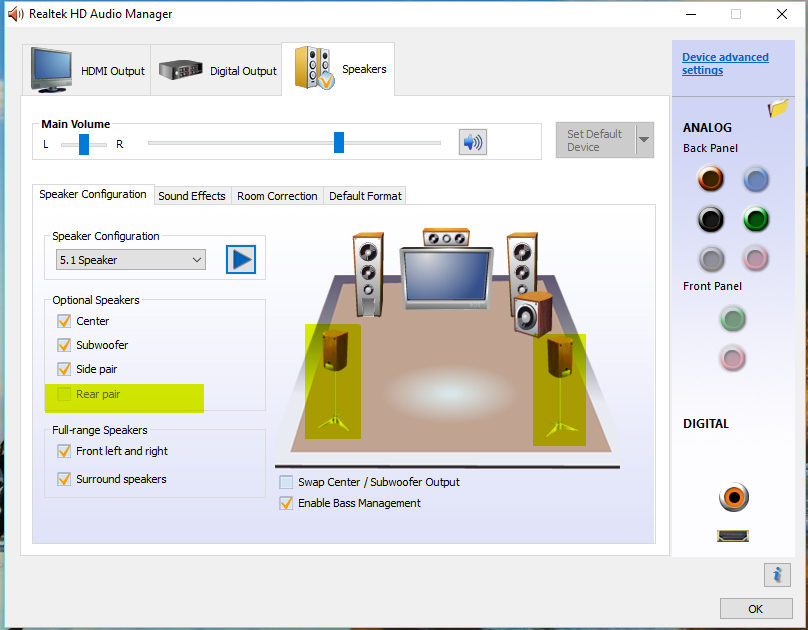Click the center speaker above the TV
Image resolution: width=808 pixels, height=630 pixels.
446,237
